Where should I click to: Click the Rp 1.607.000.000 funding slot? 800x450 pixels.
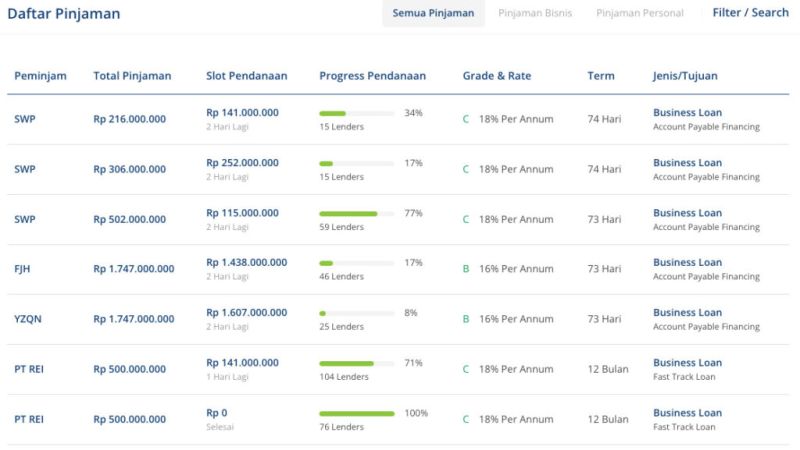246,312
